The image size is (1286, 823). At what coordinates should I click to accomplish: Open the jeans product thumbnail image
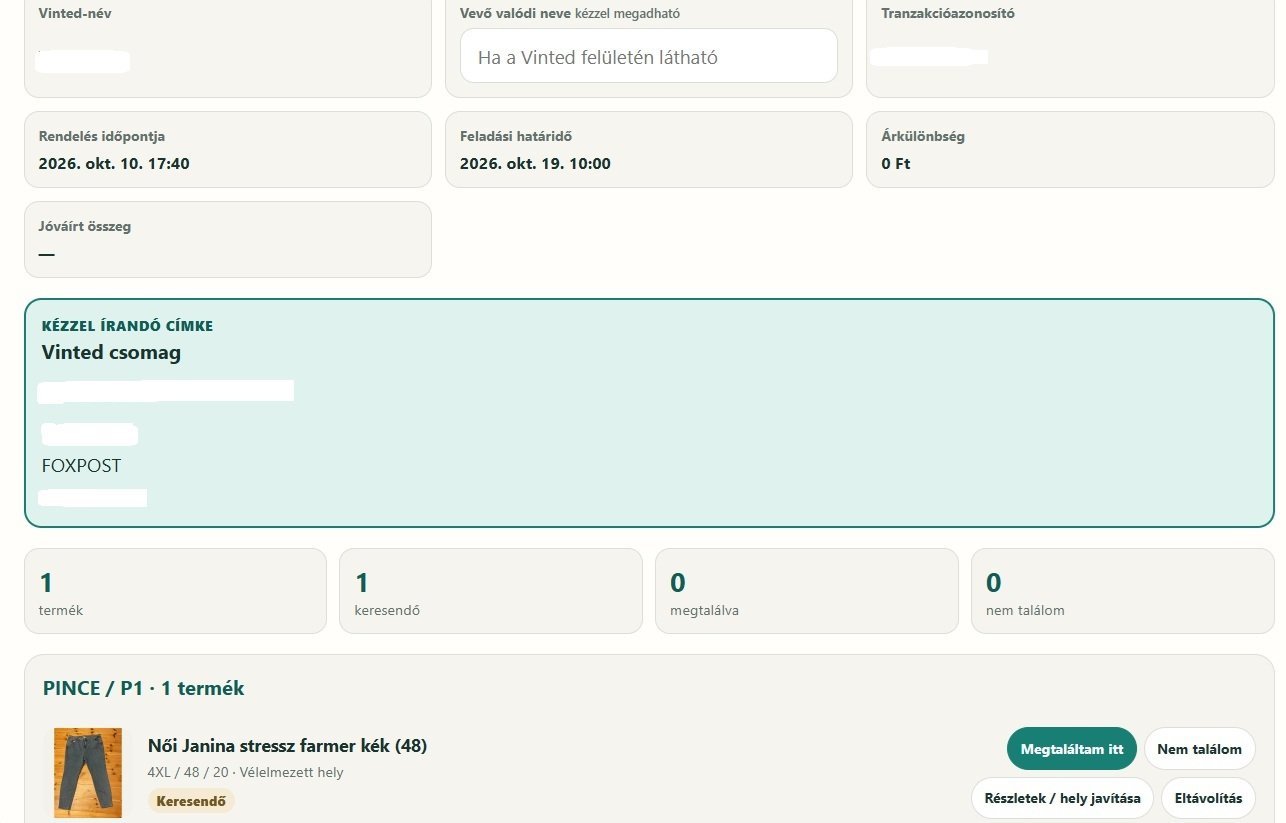88,772
